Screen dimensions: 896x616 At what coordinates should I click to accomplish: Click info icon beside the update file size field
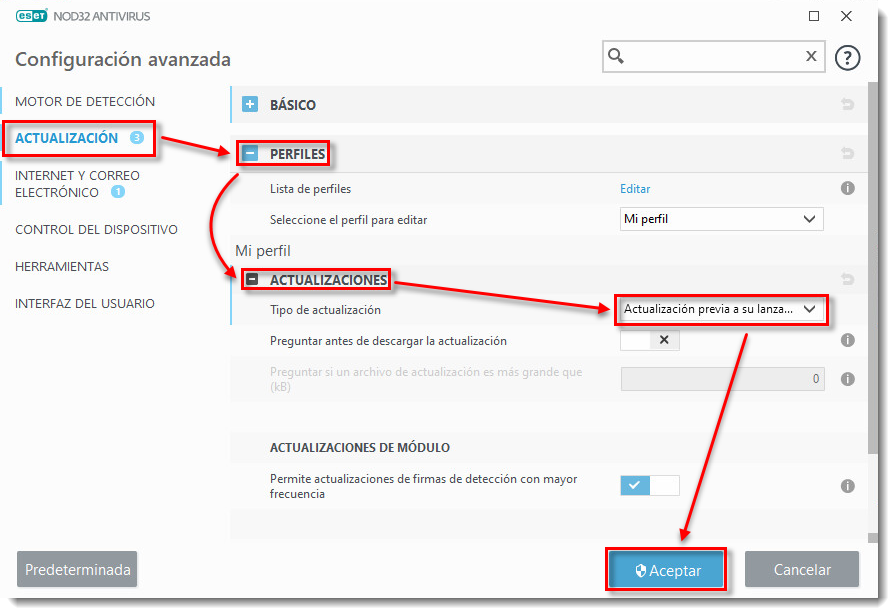tap(847, 379)
